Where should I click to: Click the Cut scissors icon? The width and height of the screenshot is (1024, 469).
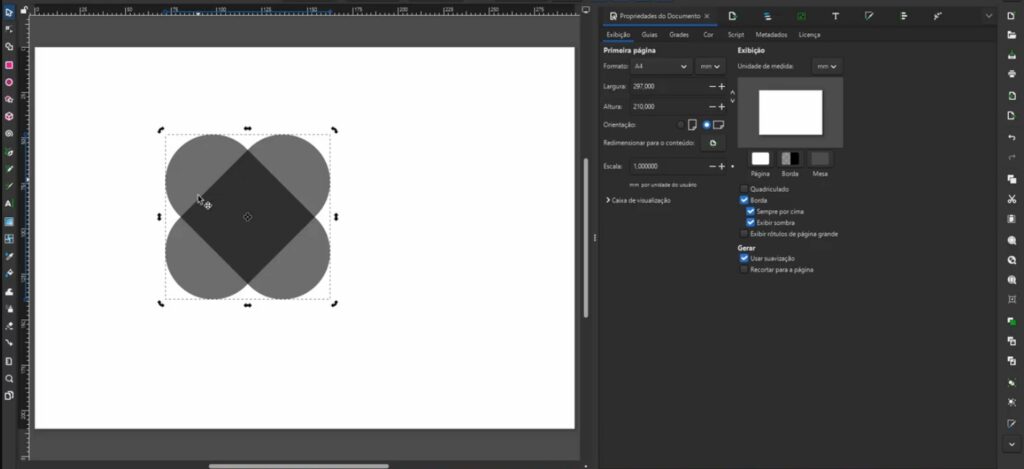point(1012,199)
